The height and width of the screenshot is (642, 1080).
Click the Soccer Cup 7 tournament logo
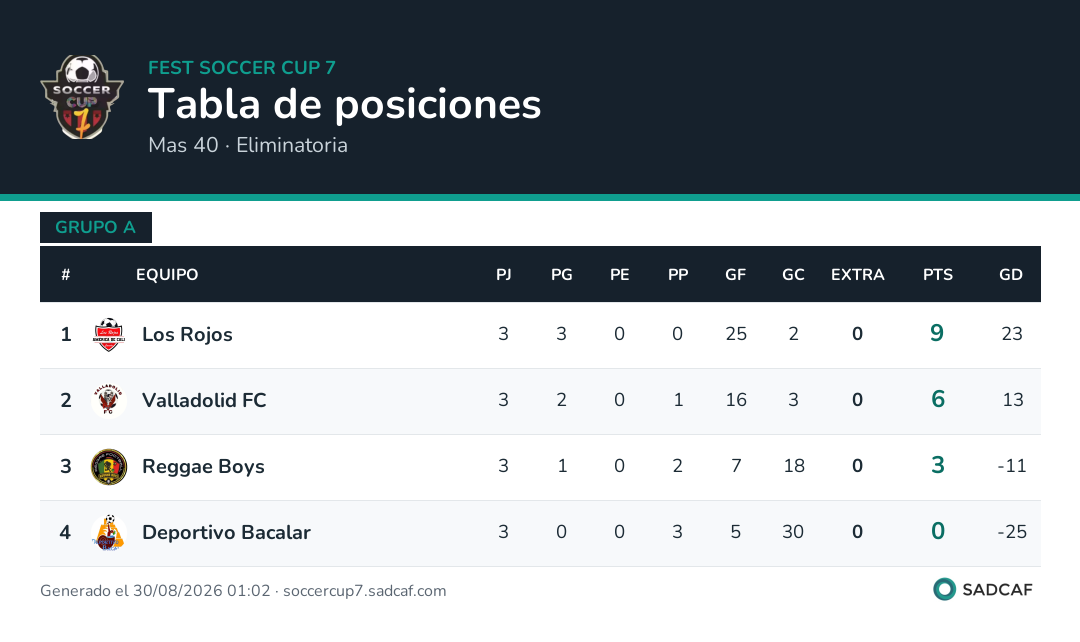click(x=82, y=97)
